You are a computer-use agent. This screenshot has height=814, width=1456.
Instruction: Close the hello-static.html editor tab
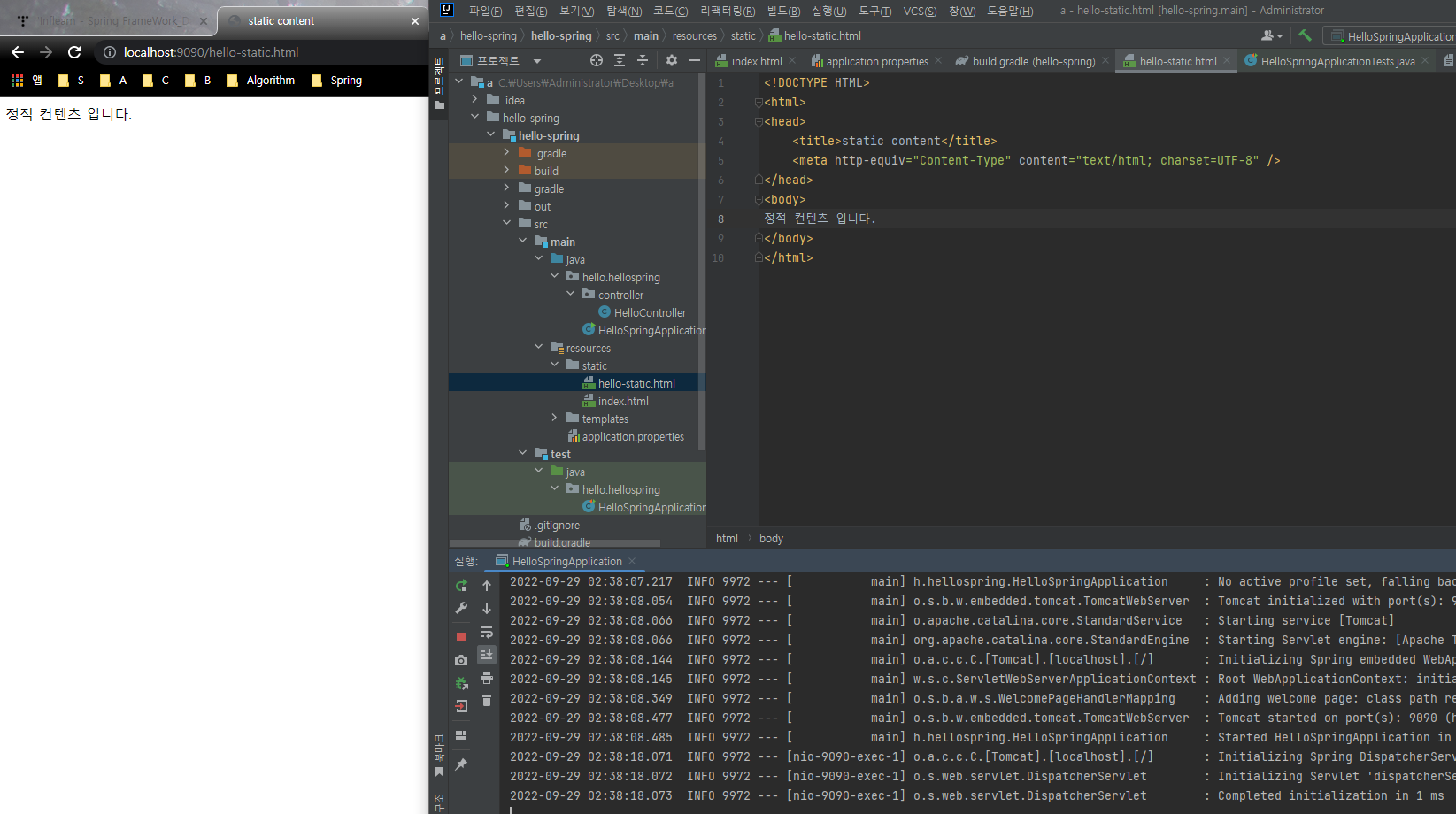(x=1227, y=60)
